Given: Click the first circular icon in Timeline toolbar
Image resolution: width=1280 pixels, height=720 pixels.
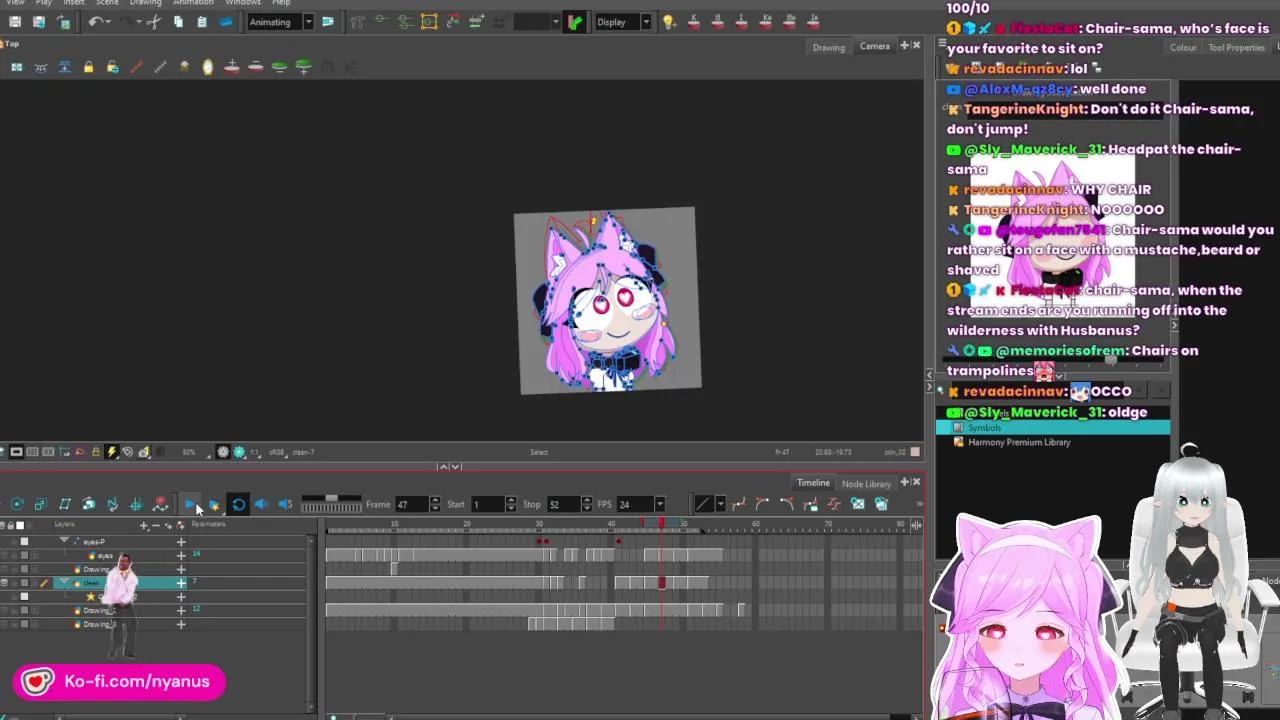Looking at the screenshot, I should [17, 504].
